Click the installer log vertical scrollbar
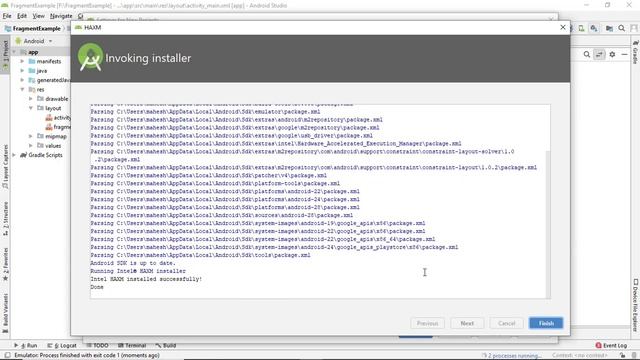This screenshot has height=360, width=640. coord(548,224)
